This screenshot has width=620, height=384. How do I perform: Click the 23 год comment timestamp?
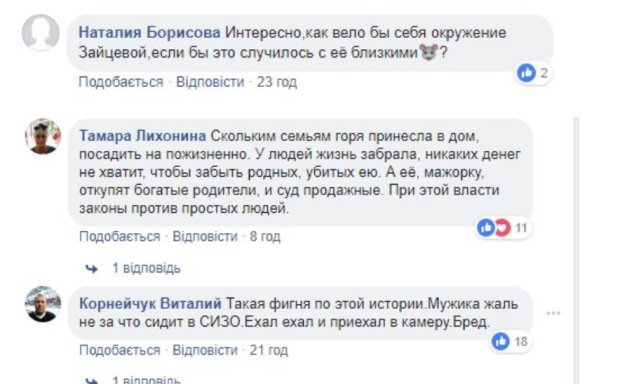pos(277,82)
